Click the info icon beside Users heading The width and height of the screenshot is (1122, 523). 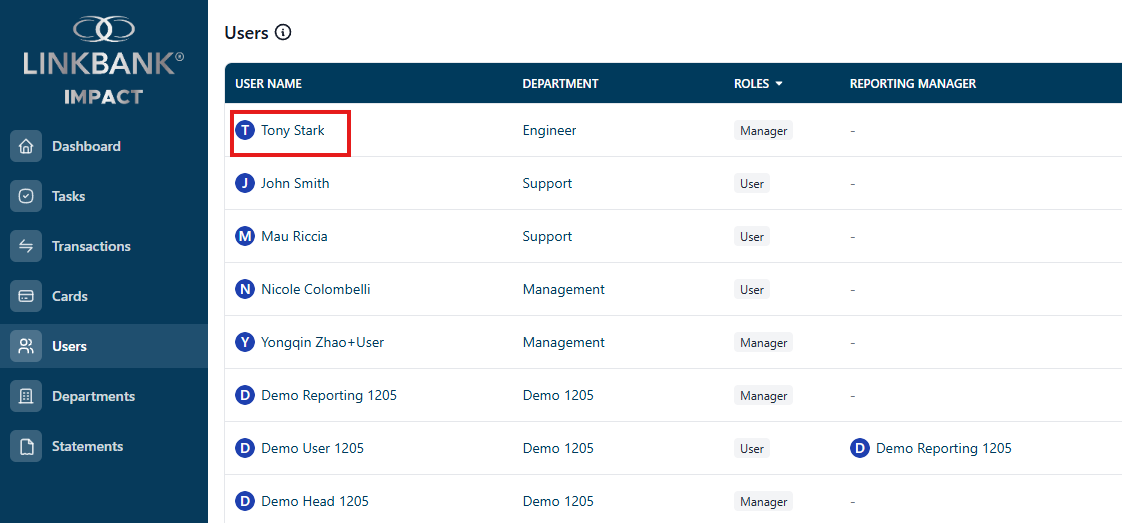click(283, 32)
